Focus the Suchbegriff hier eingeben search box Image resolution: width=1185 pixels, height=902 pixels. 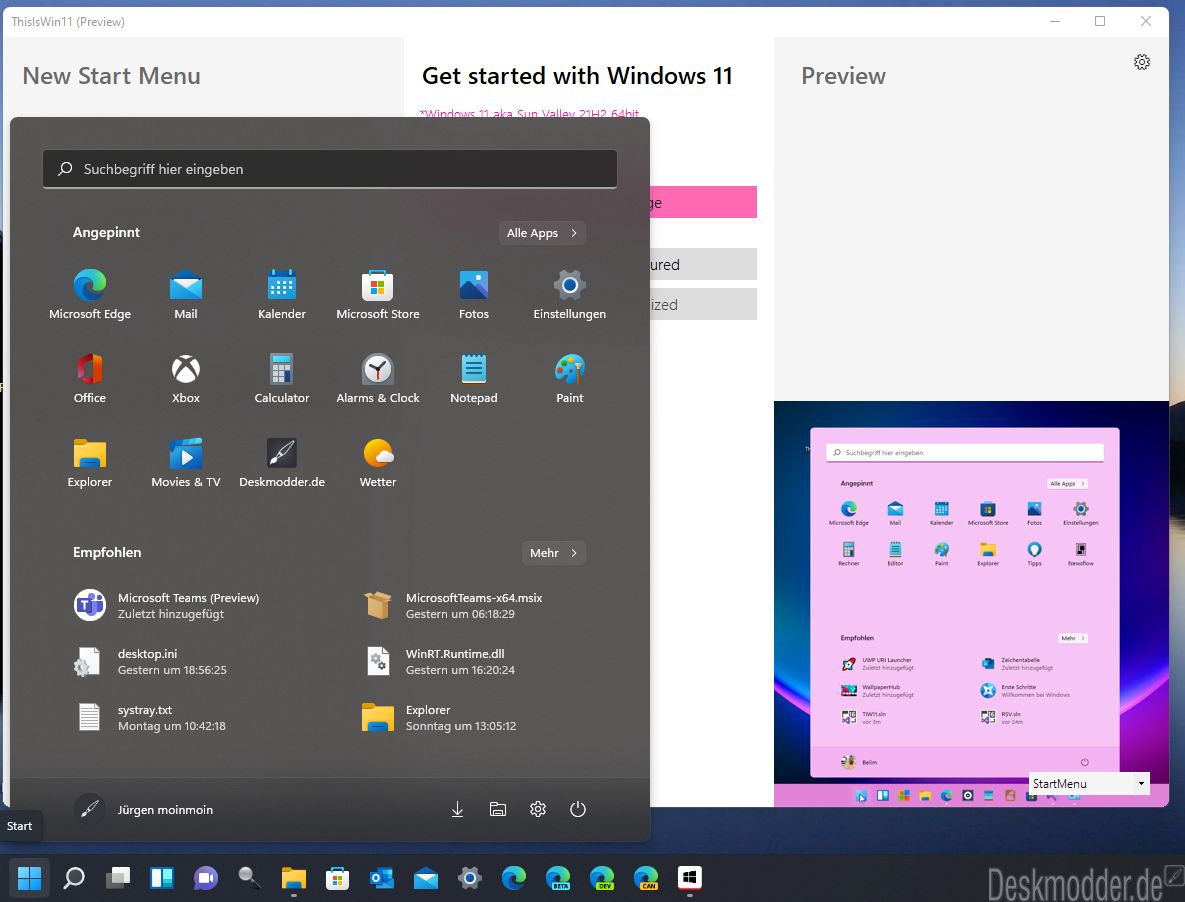point(330,169)
